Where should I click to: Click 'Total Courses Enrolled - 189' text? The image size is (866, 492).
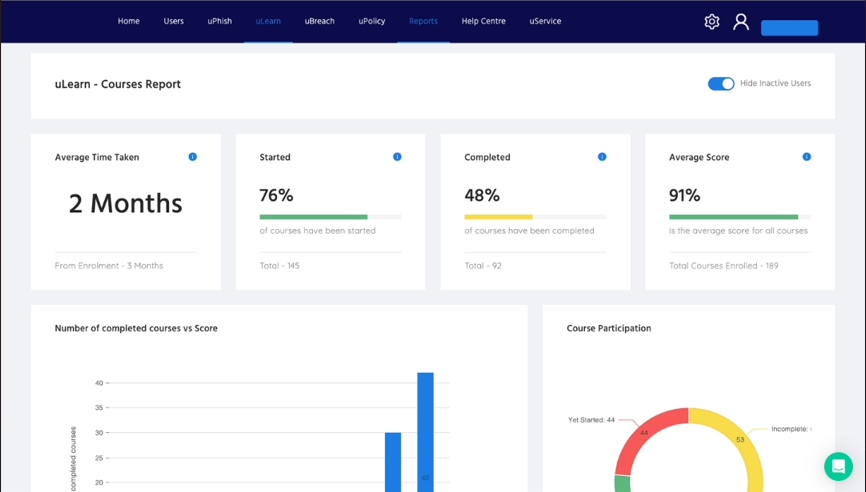tap(724, 266)
